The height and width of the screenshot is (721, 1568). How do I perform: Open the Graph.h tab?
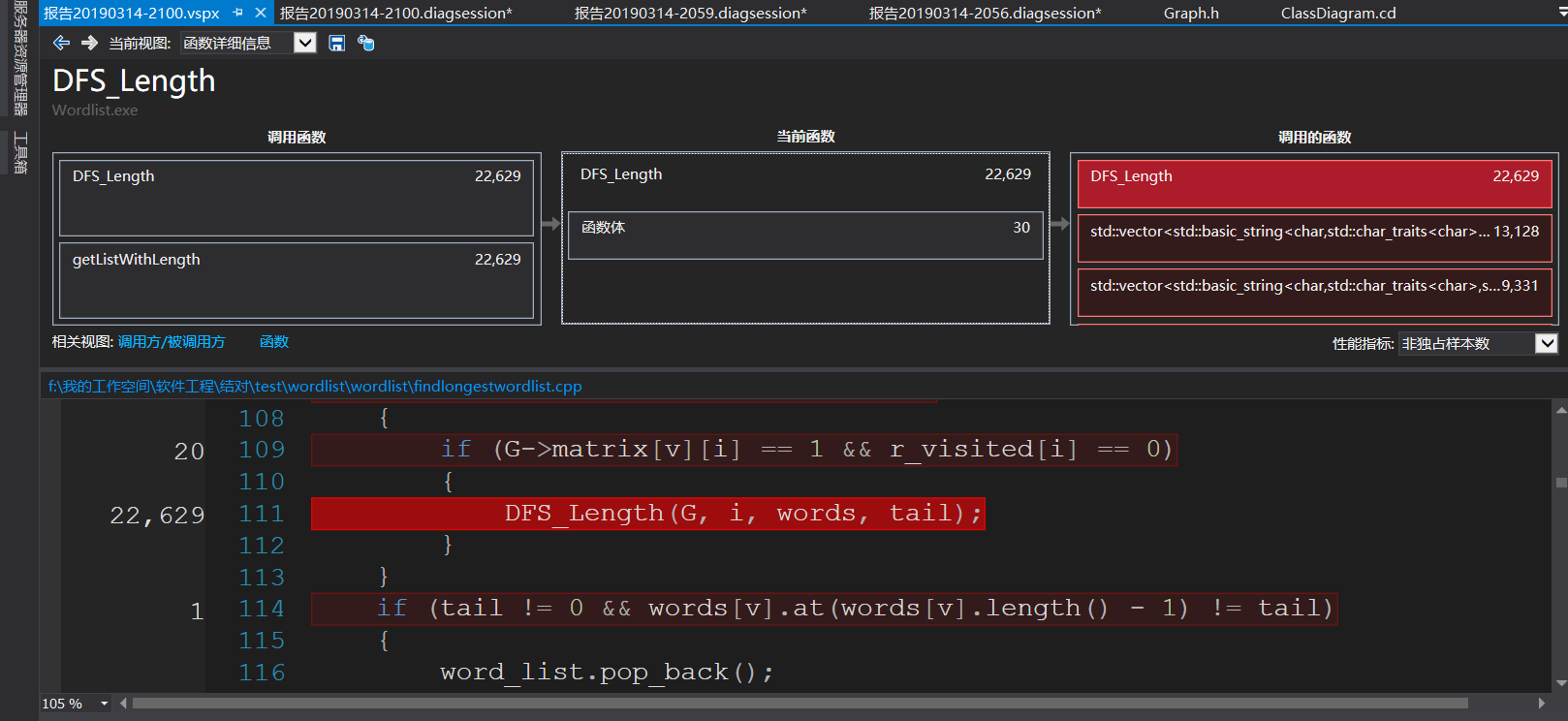[1191, 13]
